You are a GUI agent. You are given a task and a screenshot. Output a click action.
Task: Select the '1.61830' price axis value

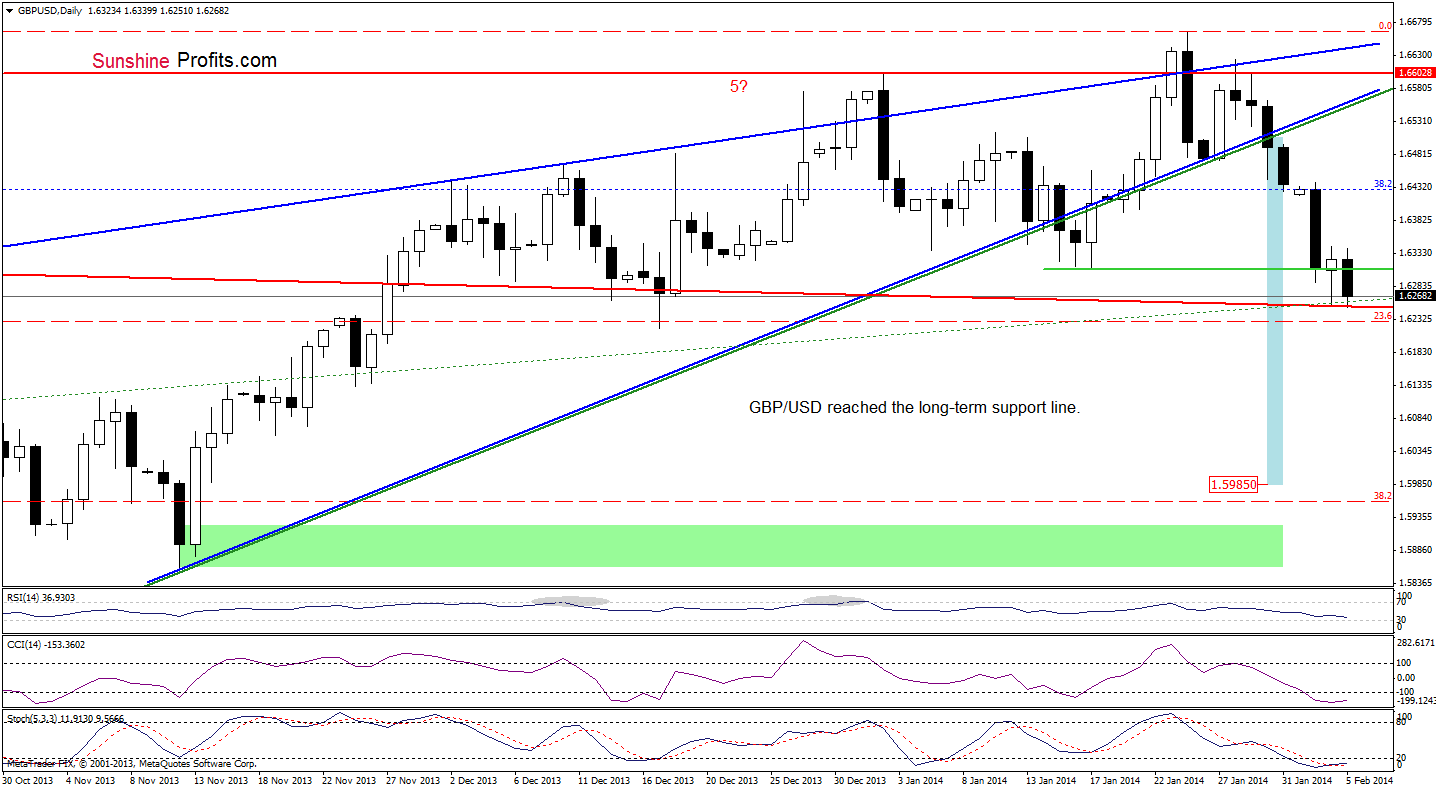1414,351
